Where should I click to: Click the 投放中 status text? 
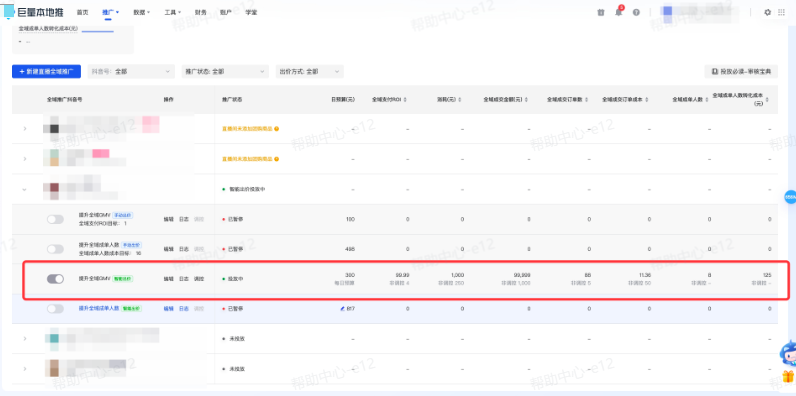click(237, 279)
